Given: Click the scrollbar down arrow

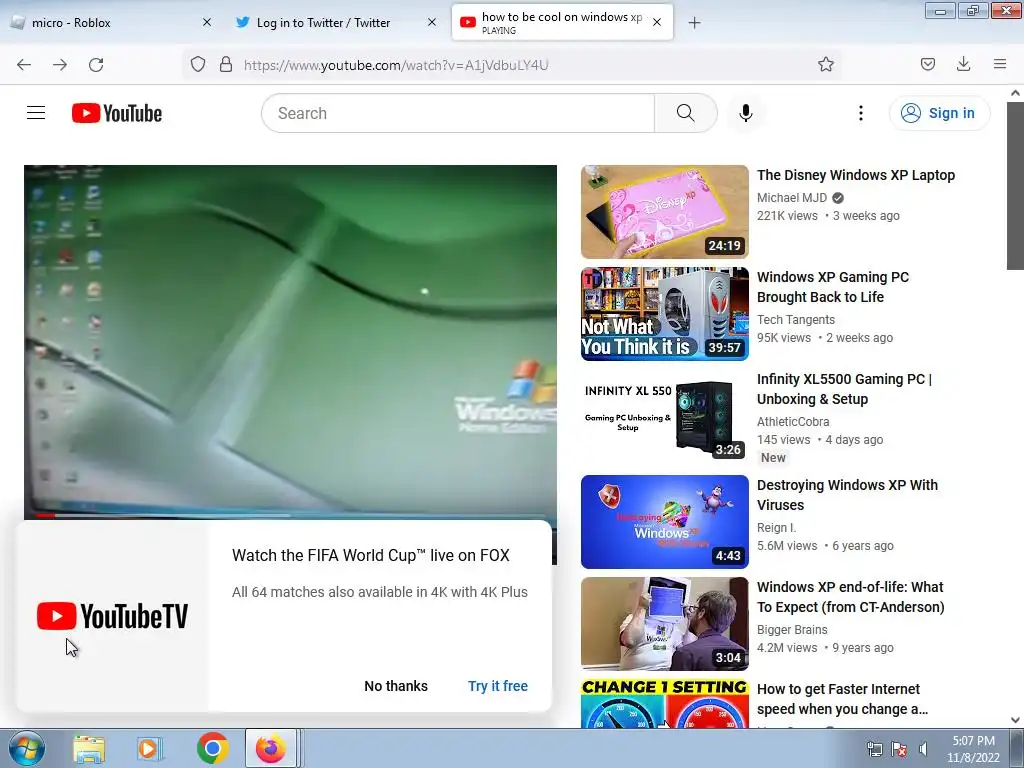Looking at the screenshot, I should coord(1015,720).
